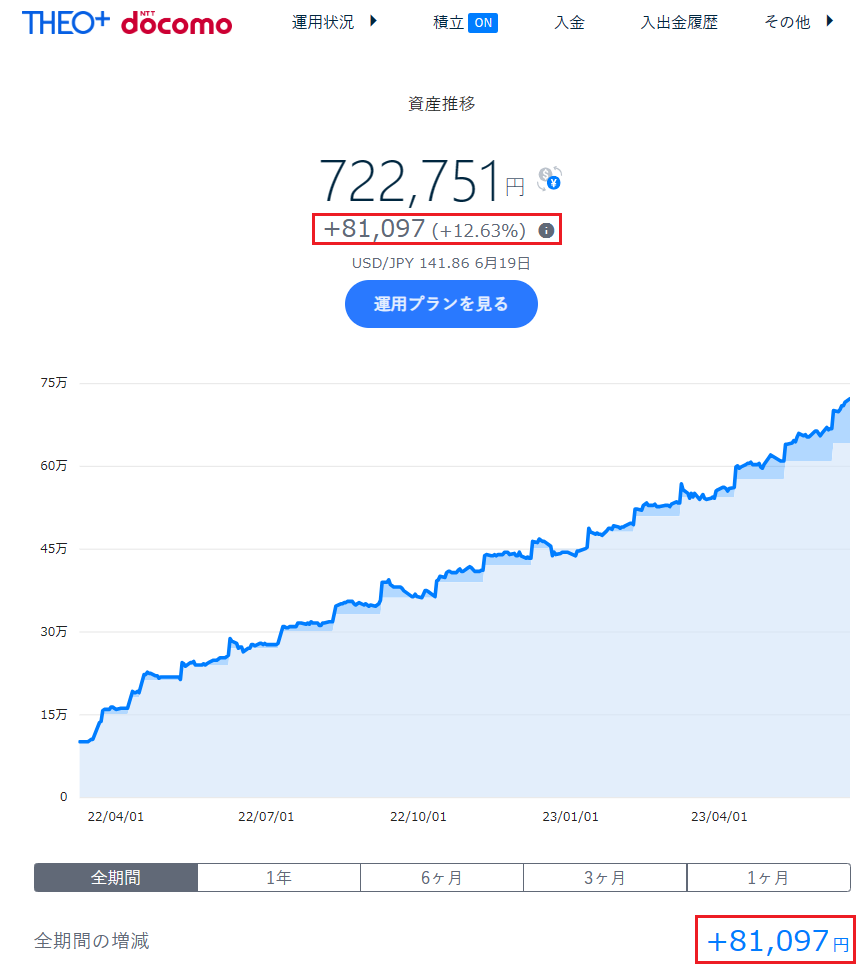Switch chart to 1年 period
863x967 pixels.
click(279, 878)
